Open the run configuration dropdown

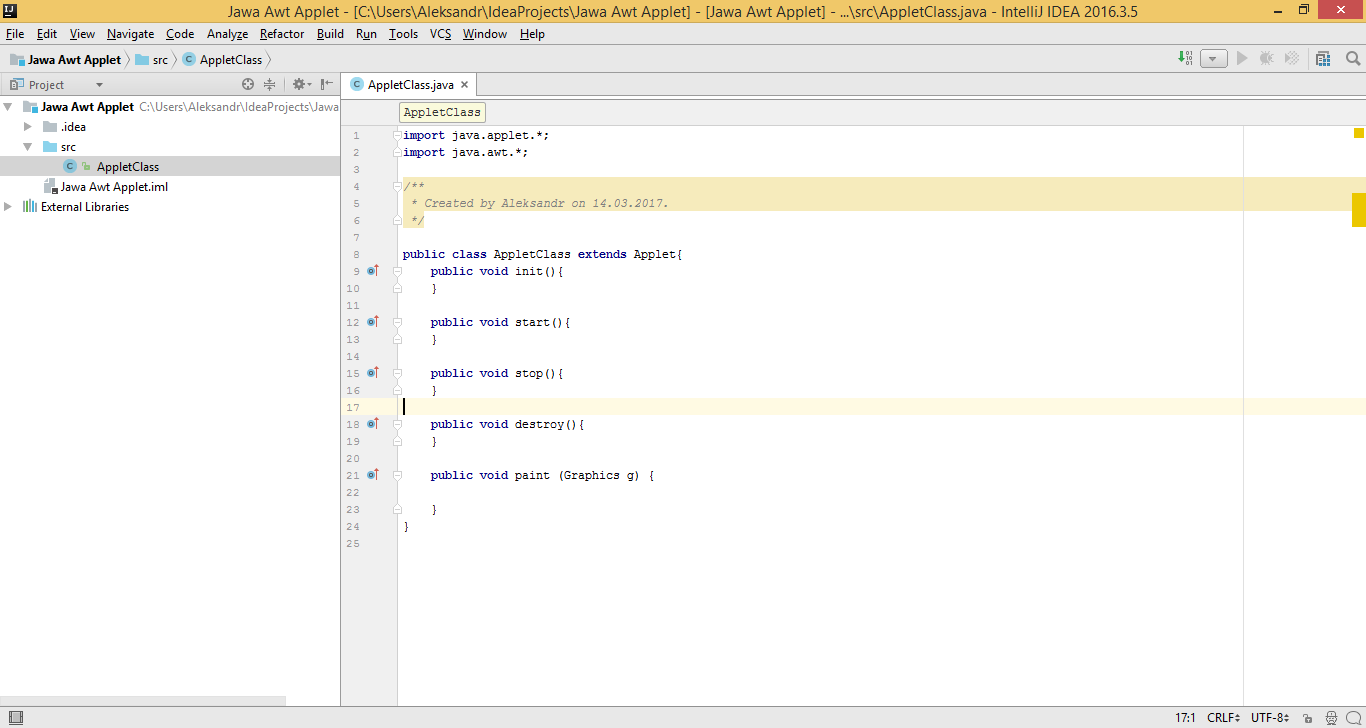(1213, 59)
